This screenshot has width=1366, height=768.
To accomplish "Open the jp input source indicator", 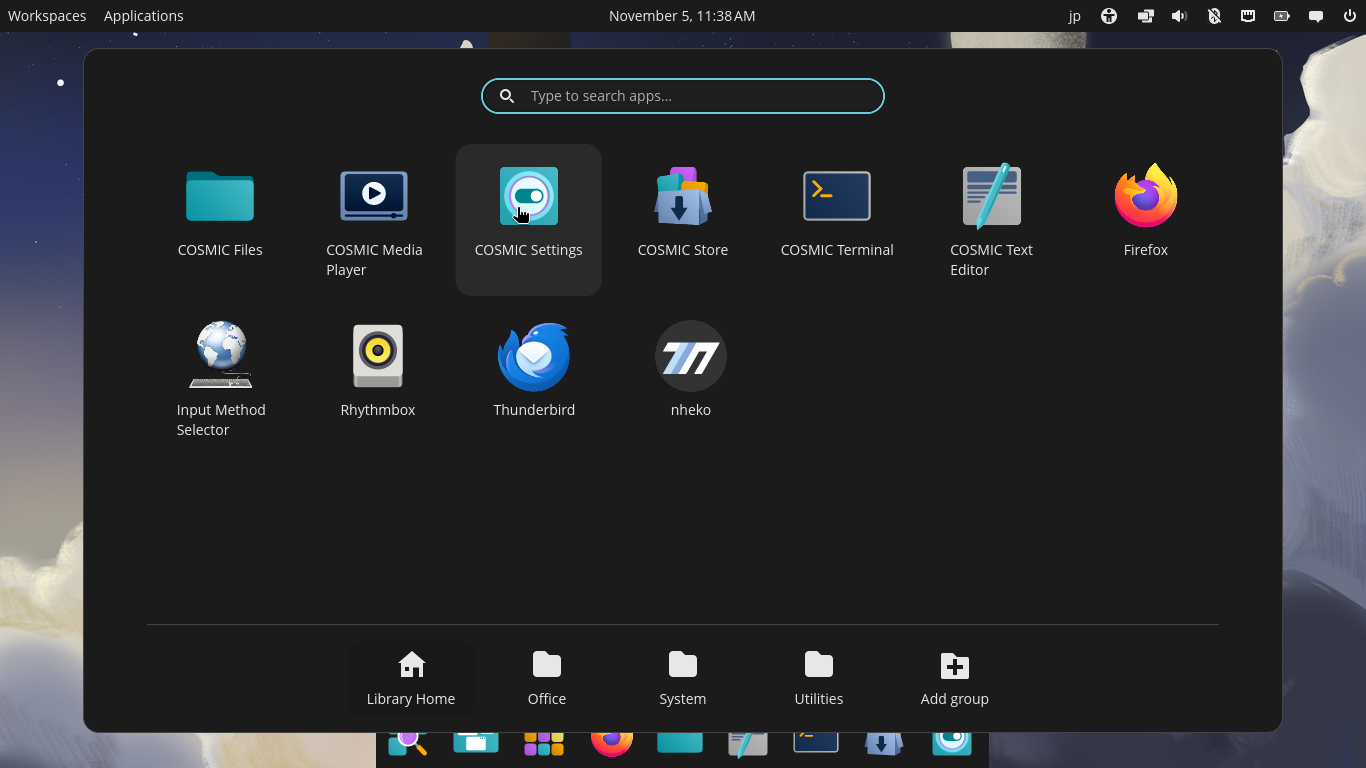I will [1075, 16].
